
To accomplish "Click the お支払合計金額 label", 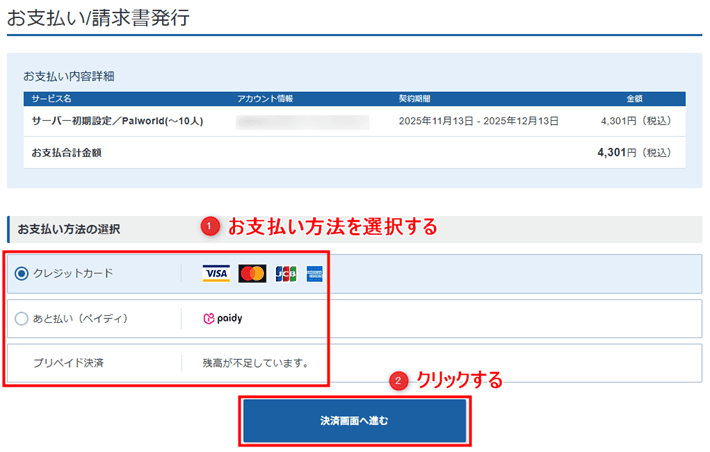I will pos(67,153).
